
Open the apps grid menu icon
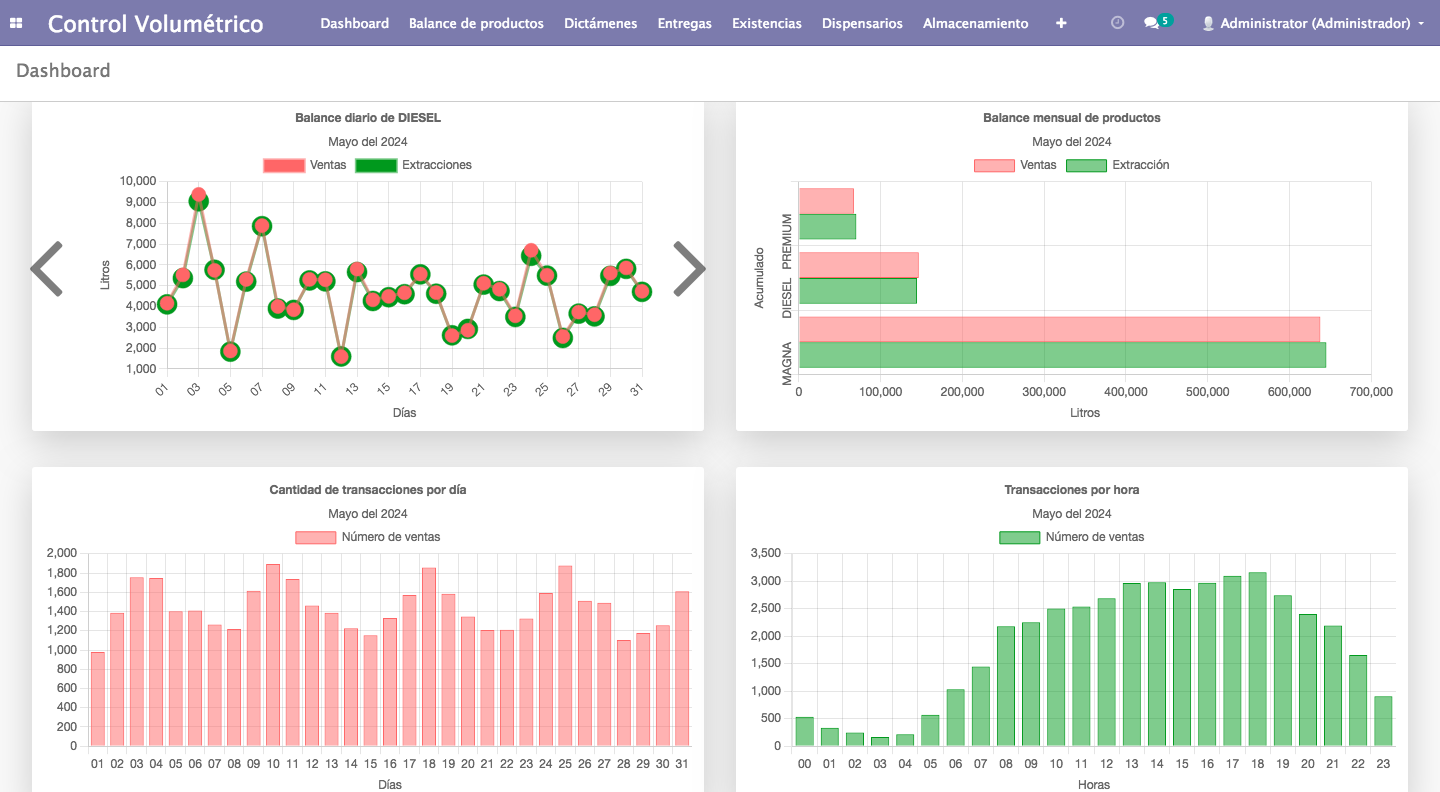click(16, 23)
